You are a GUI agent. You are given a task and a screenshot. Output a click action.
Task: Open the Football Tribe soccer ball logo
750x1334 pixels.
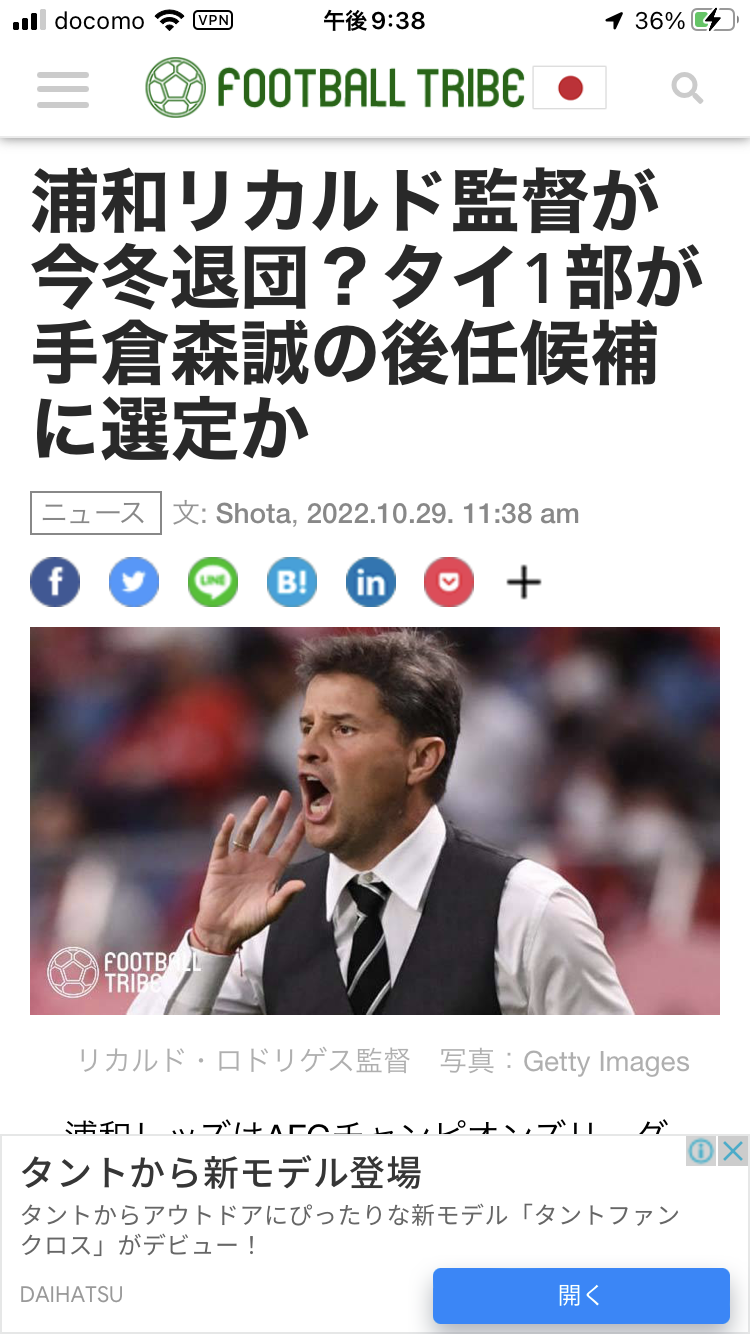pos(175,88)
